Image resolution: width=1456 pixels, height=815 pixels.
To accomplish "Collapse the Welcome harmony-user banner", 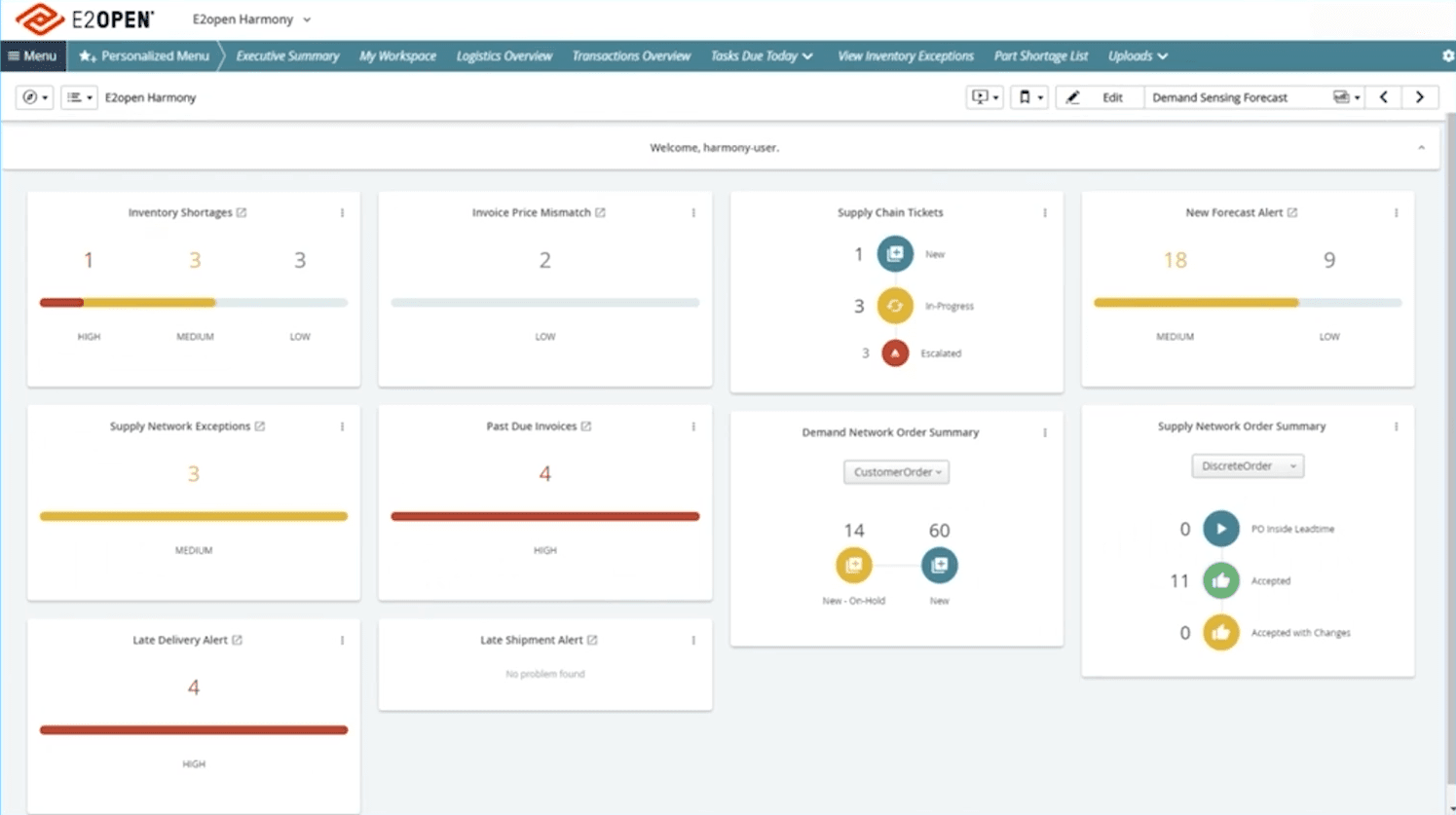I will 1420,147.
